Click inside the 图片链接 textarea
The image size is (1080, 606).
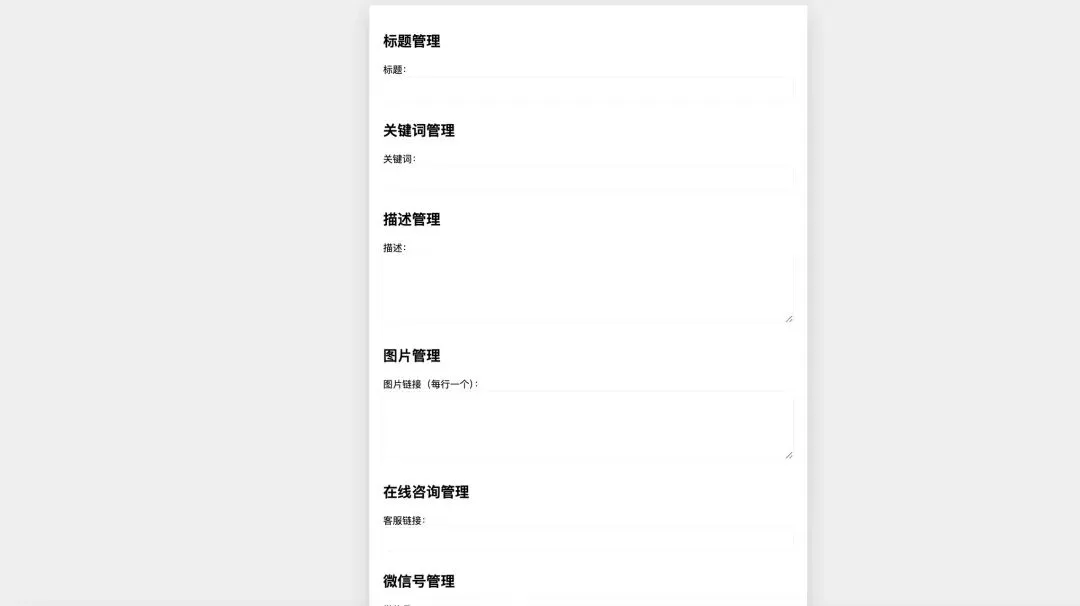[x=588, y=426]
